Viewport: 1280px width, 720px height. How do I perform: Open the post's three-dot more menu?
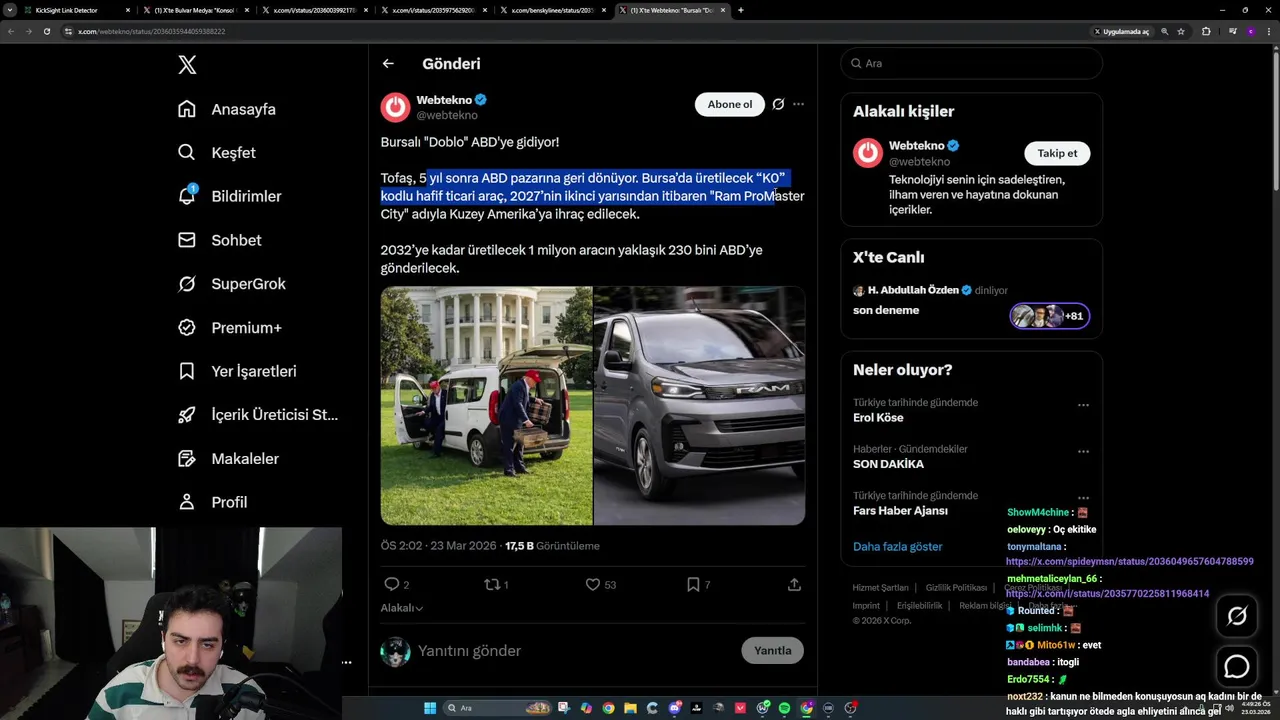798,104
